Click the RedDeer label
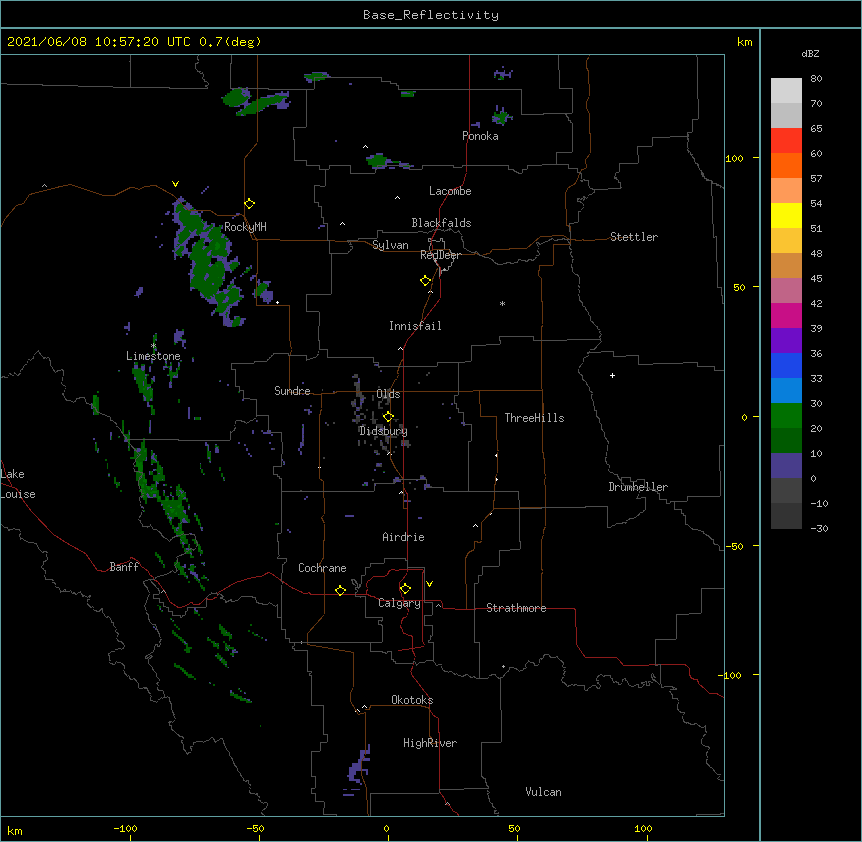Screen dimensions: 862x842 (441, 255)
